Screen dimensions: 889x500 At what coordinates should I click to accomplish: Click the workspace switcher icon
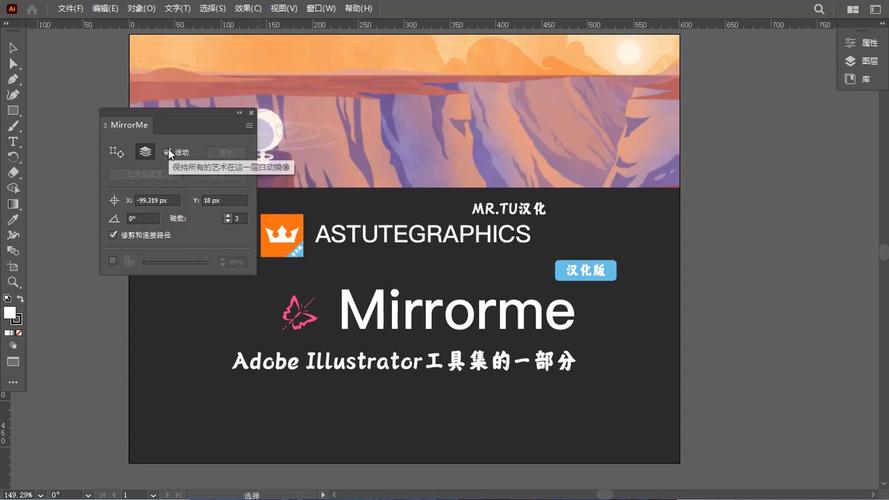click(x=875, y=9)
